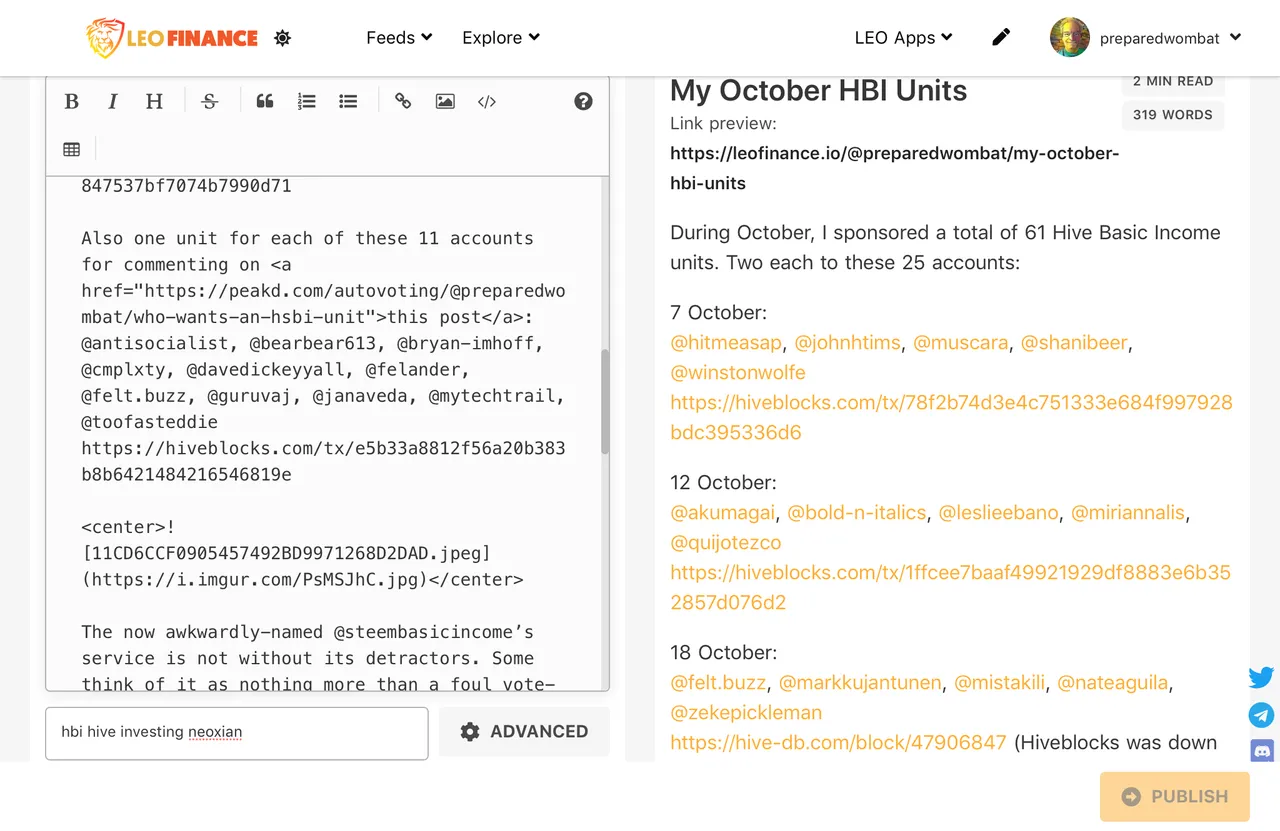Open @markkujantunen profile link

pos(860,682)
